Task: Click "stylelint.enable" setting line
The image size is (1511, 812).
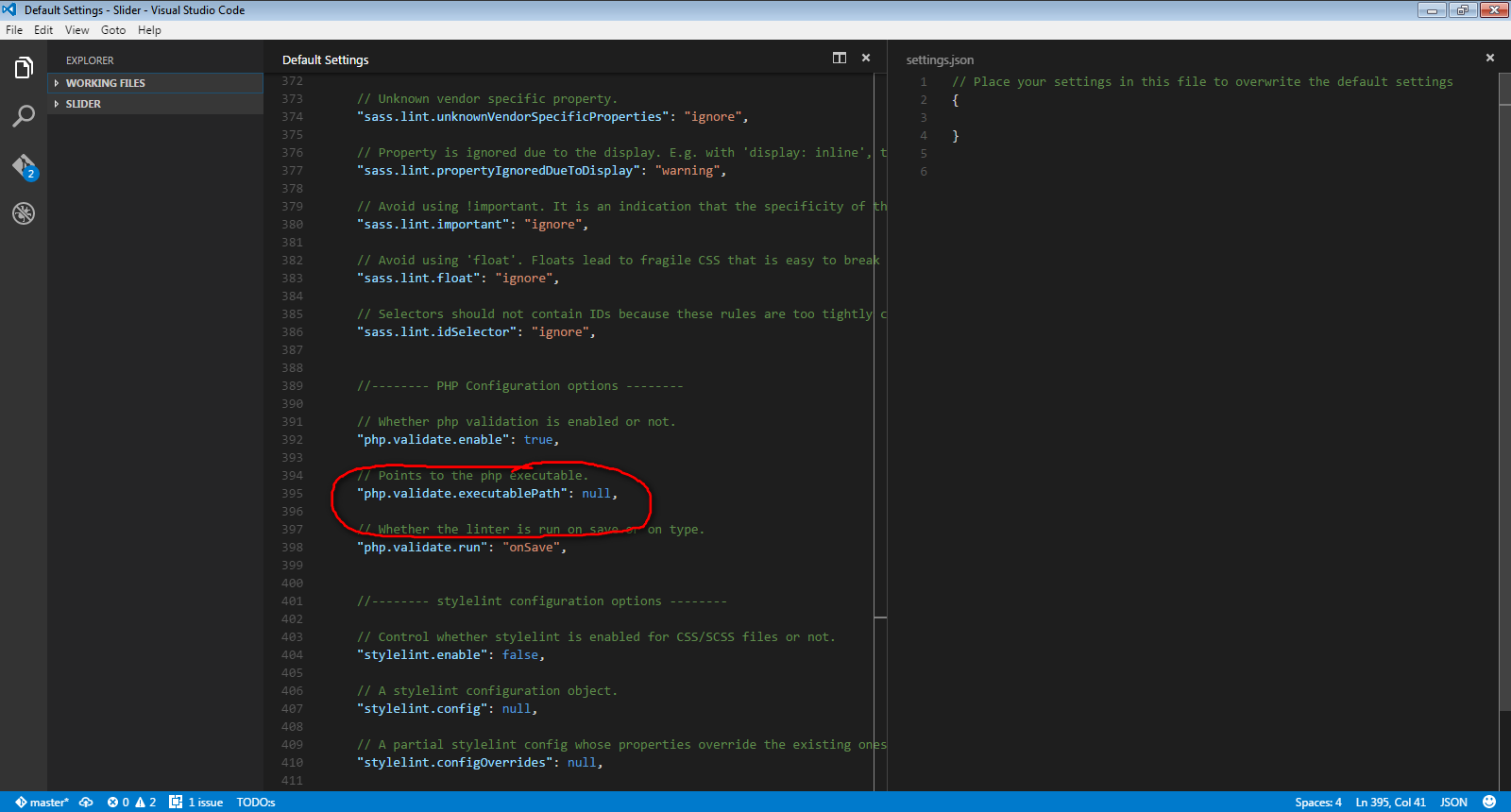Action: tap(451, 655)
